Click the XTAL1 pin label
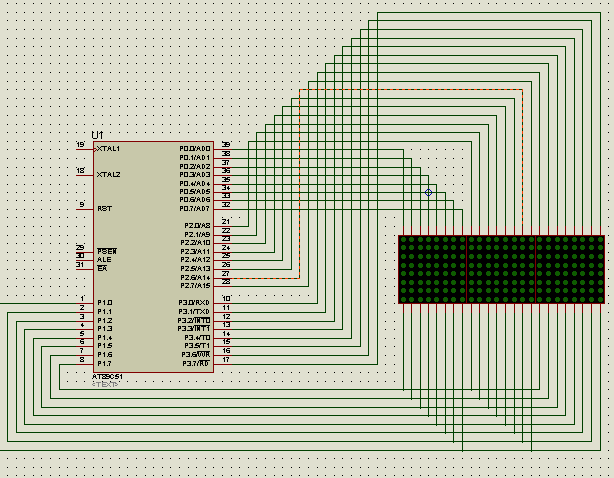 click(x=108, y=149)
